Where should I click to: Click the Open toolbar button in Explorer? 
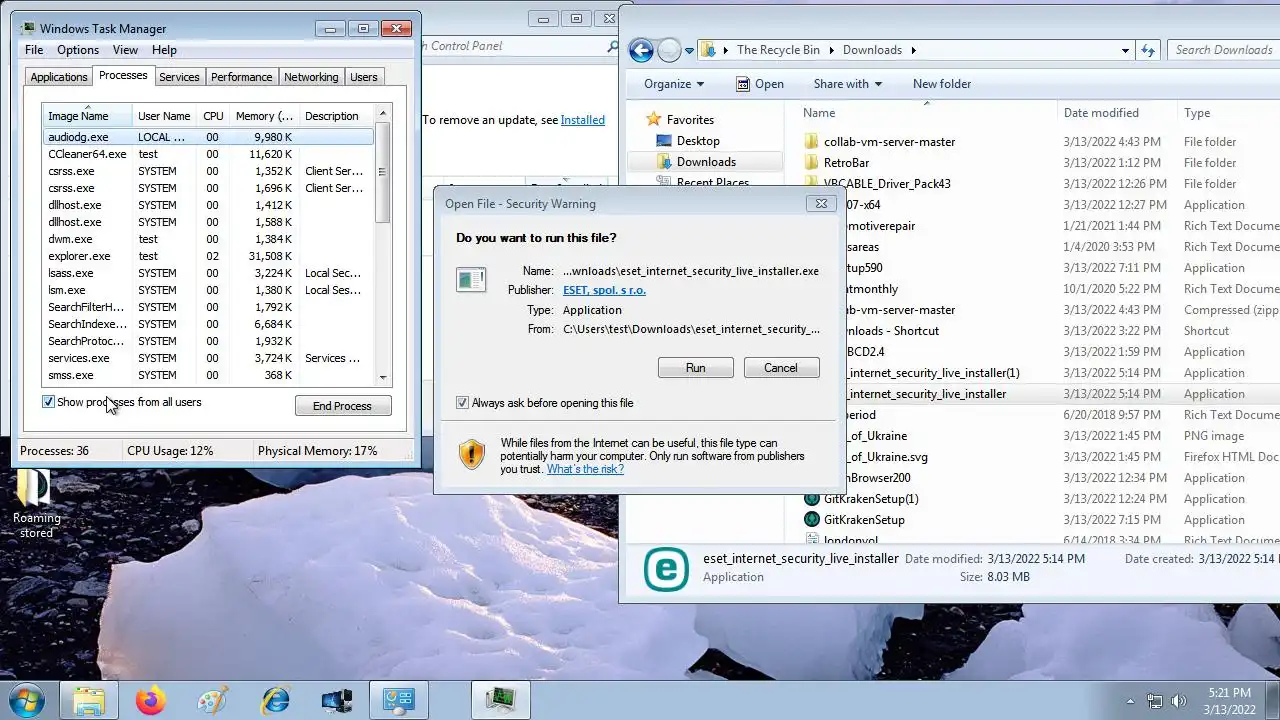pyautogui.click(x=759, y=84)
